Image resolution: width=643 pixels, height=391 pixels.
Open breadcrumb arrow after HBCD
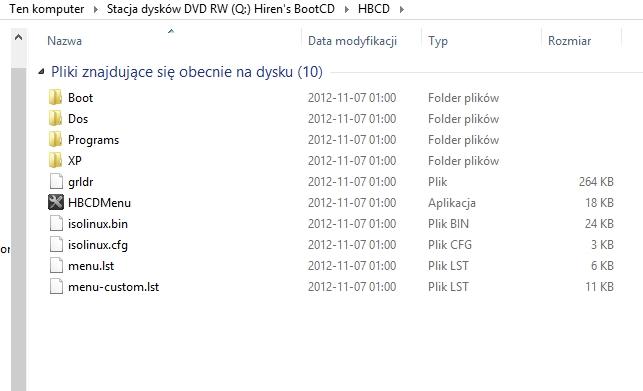pyautogui.click(x=401, y=9)
